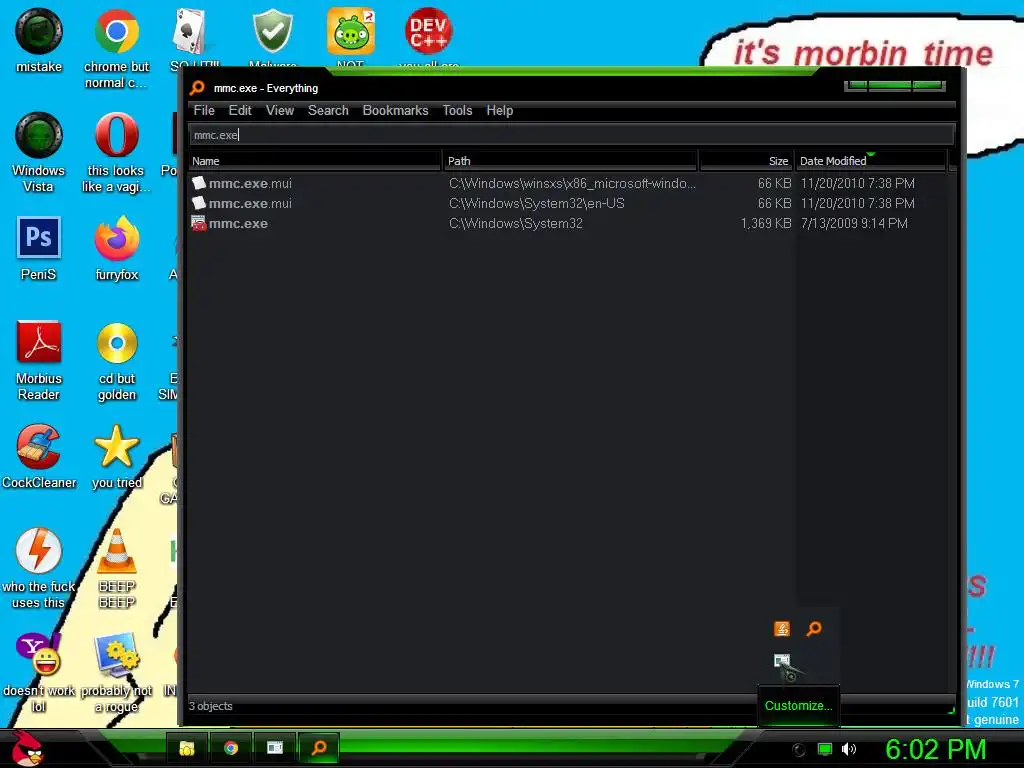Open the you tried star desktop icon
The height and width of the screenshot is (768, 1024).
(116, 447)
